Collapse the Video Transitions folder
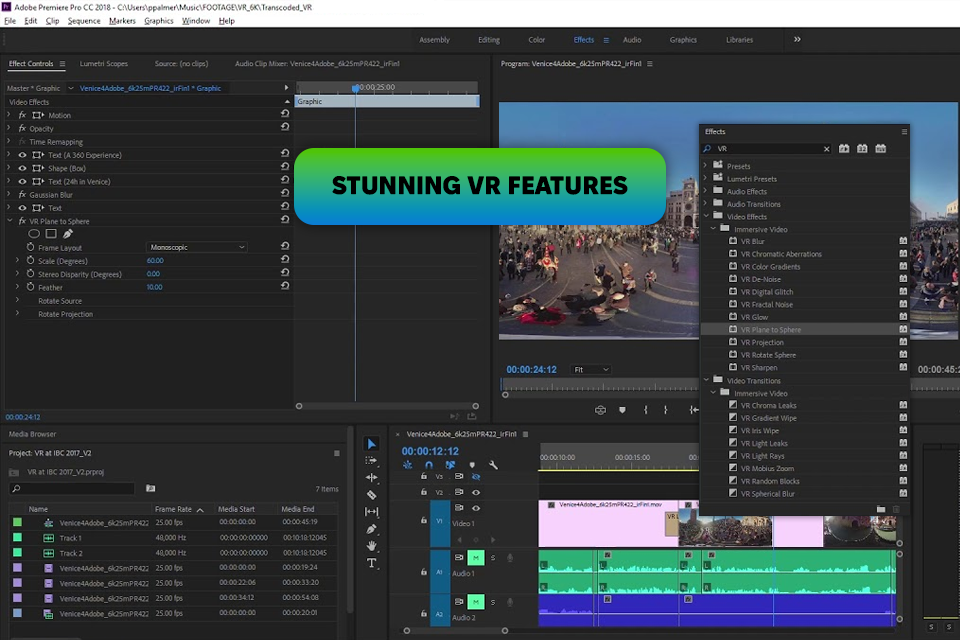The width and height of the screenshot is (960, 640). (705, 380)
